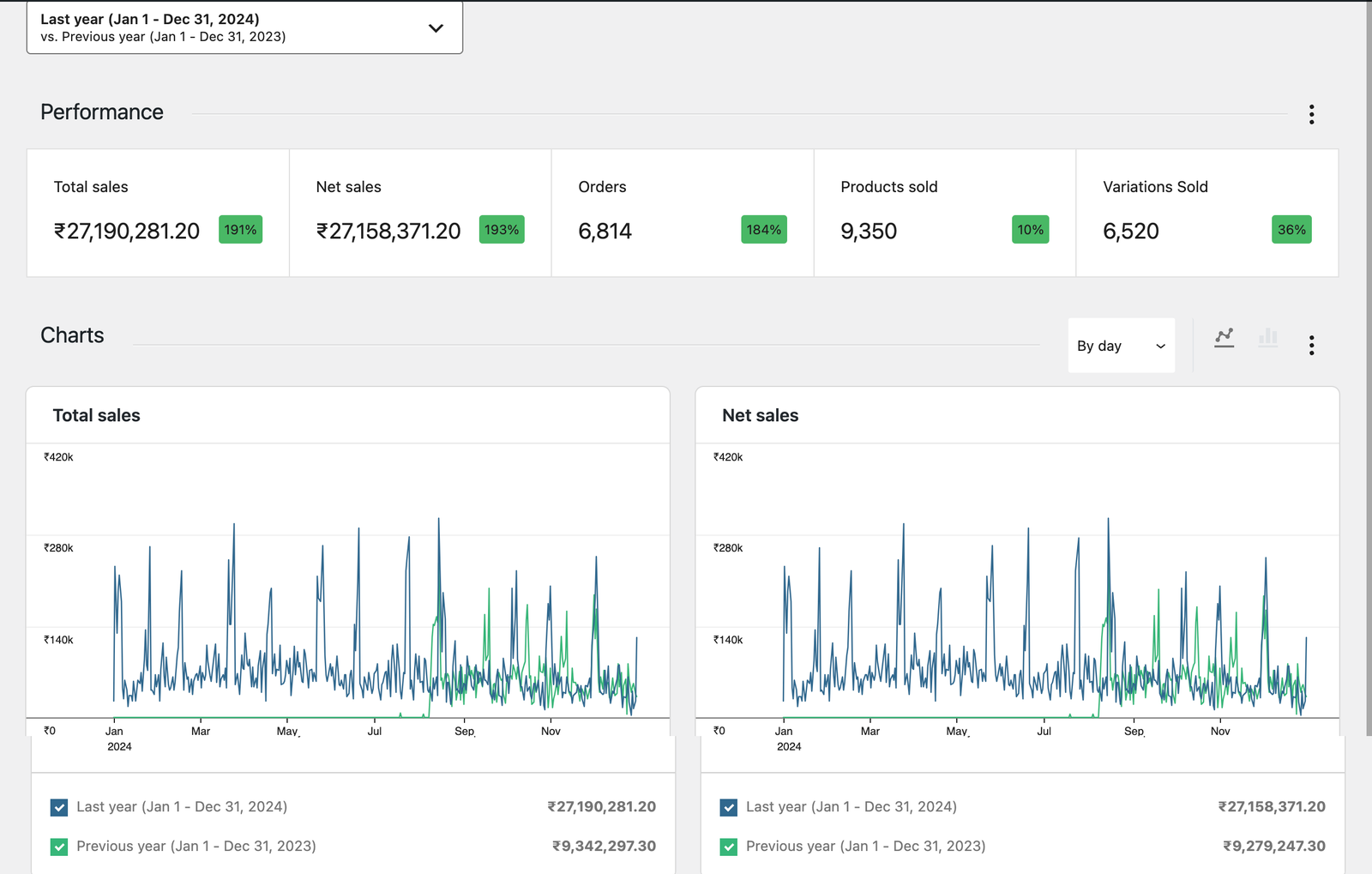Viewport: 1372px width, 874px height.
Task: Toggle 'Last year' in Net sales legend
Action: click(728, 807)
